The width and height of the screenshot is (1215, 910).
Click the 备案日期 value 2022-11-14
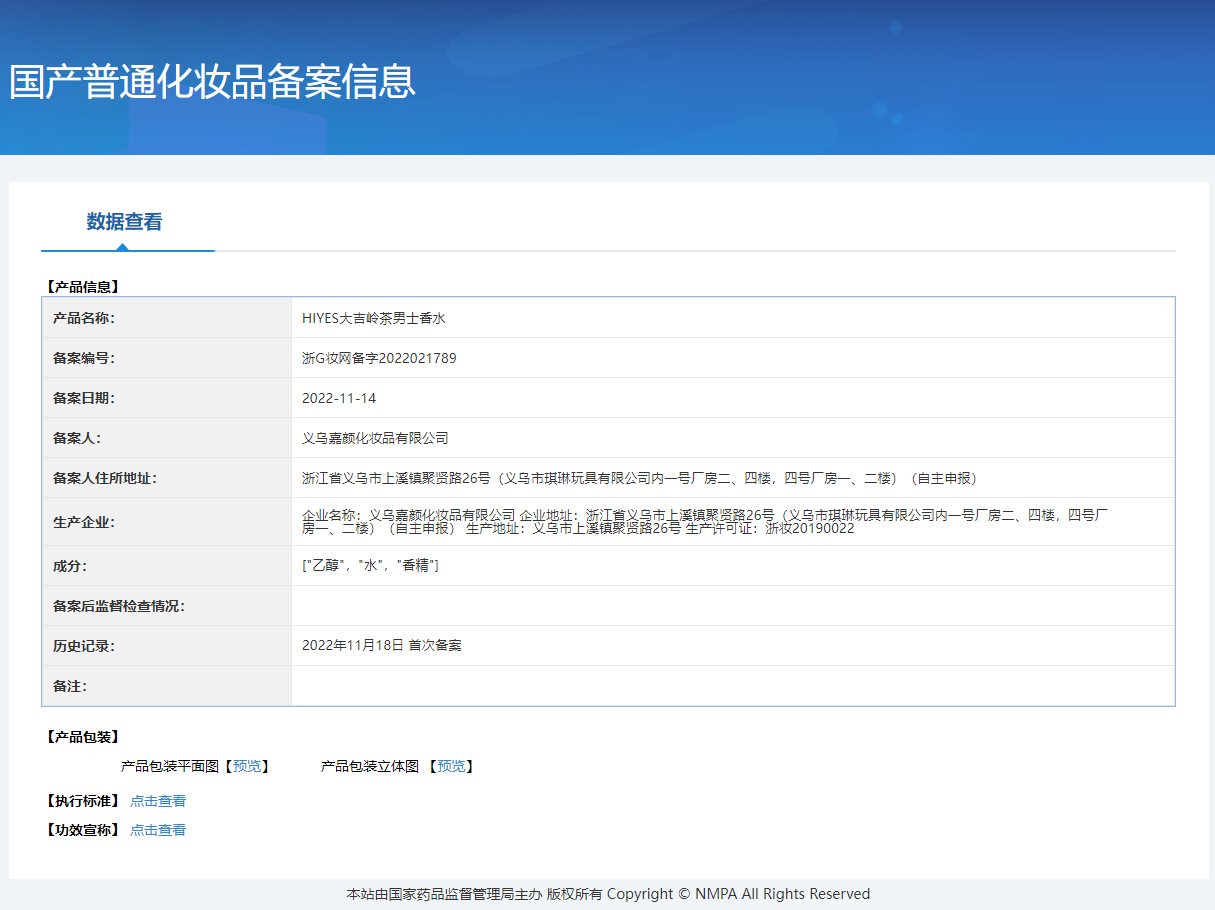339,398
